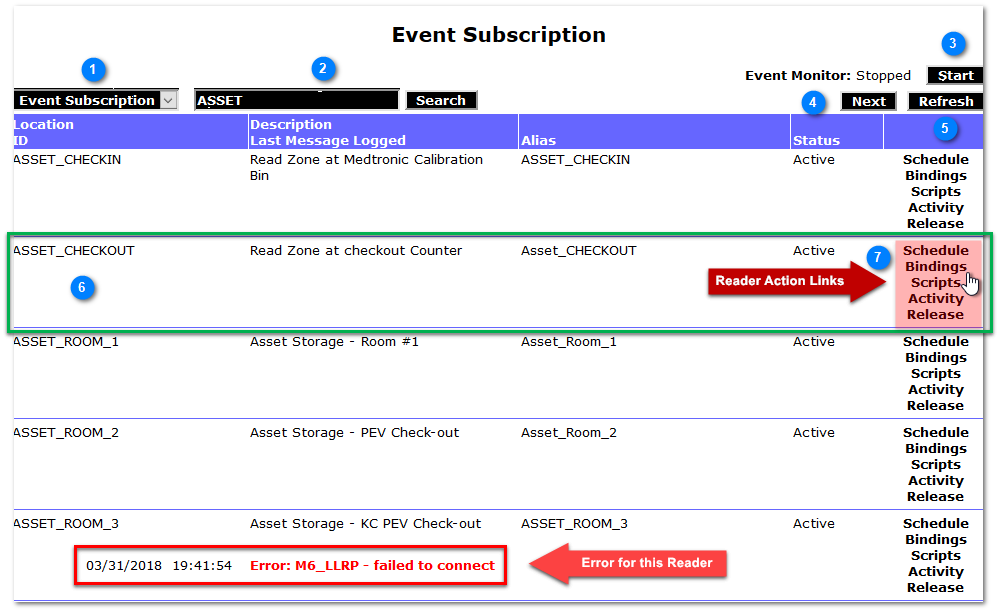Viewport: 1000px width, 612px height.
Task: Open Scripts for ASSET_ROOM_2
Action: (936, 465)
